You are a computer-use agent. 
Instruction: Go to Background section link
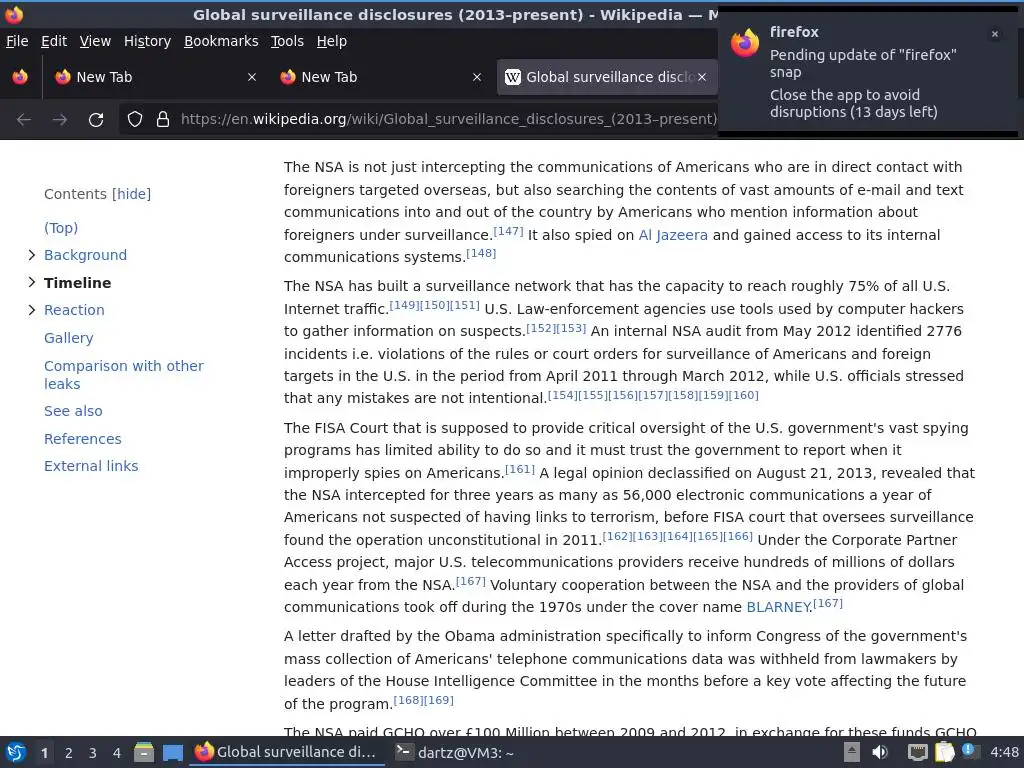pos(86,255)
